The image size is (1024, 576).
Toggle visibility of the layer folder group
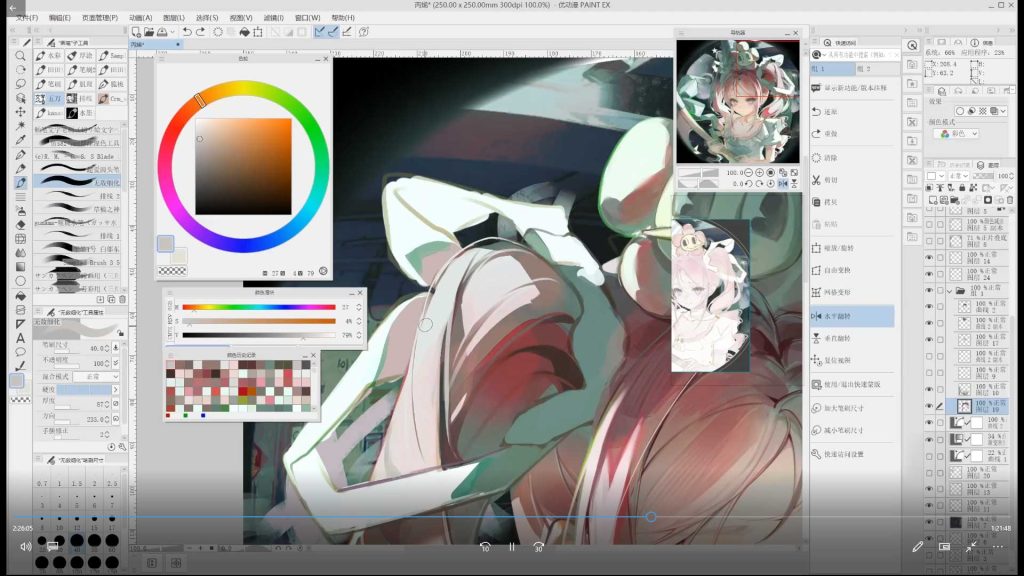(929, 290)
